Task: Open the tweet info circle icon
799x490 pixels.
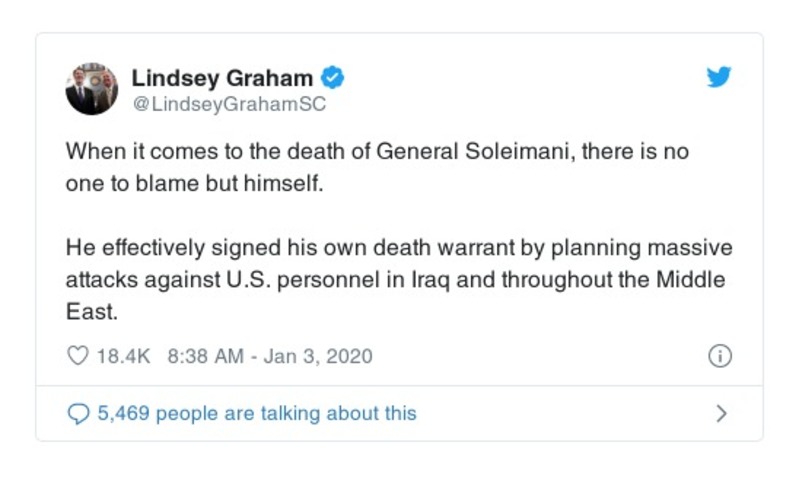Action: coord(720,356)
